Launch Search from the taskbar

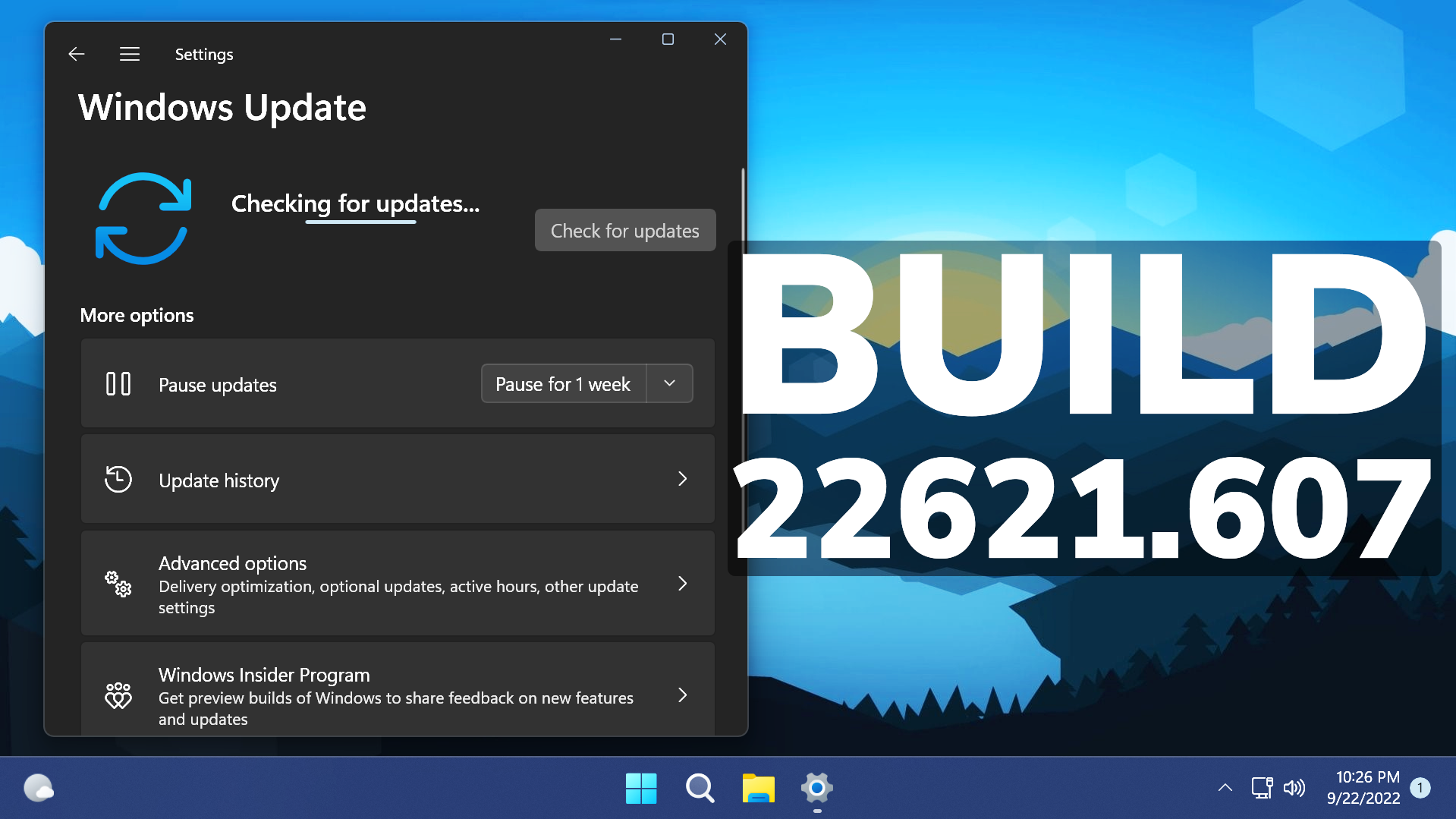tap(699, 789)
